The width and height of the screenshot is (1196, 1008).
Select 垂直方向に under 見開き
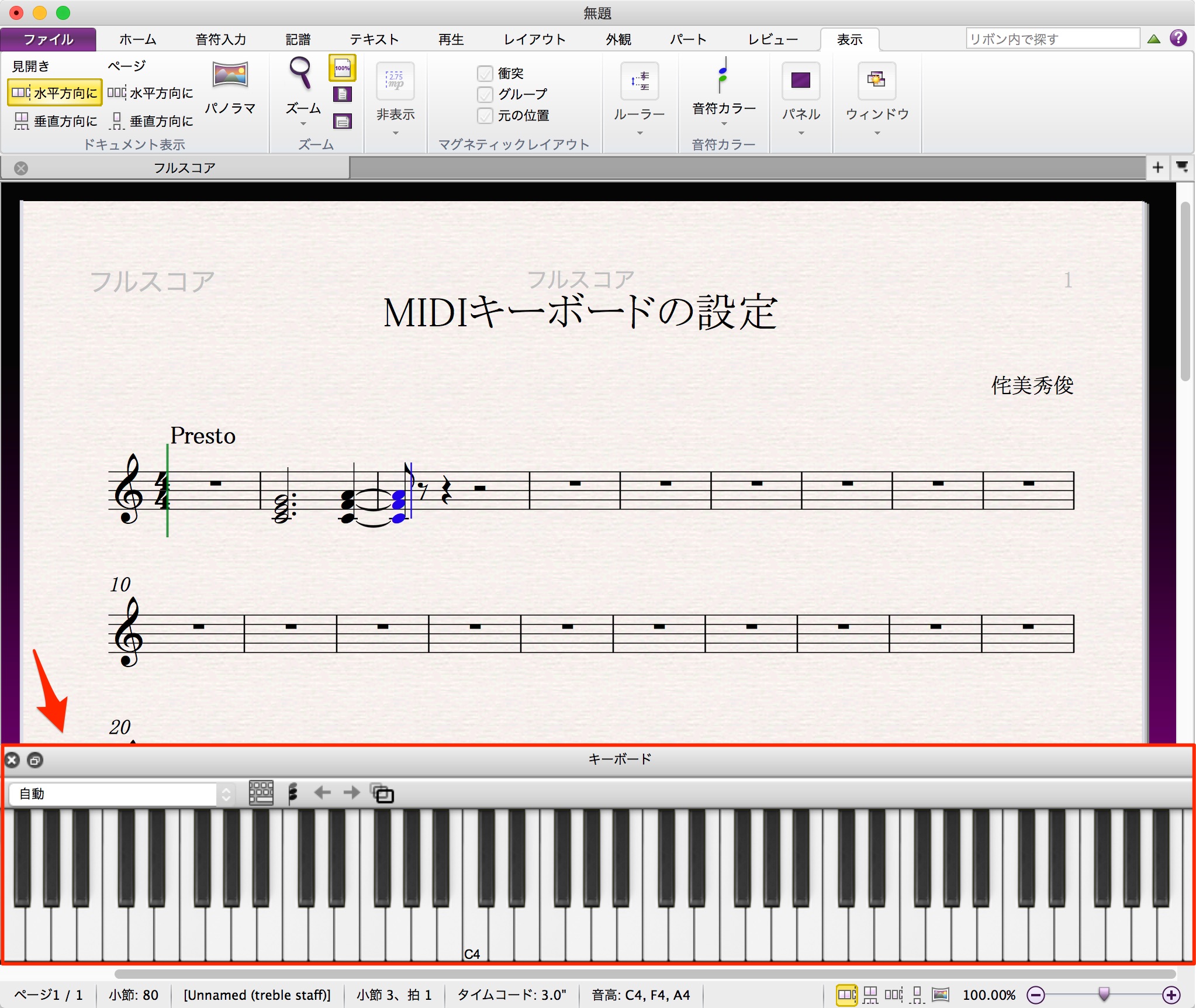(x=55, y=121)
